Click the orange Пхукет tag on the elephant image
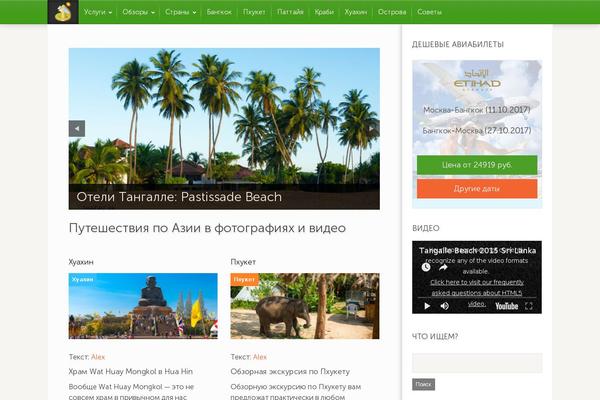Viewport: 600px width, 400px height. [x=245, y=279]
